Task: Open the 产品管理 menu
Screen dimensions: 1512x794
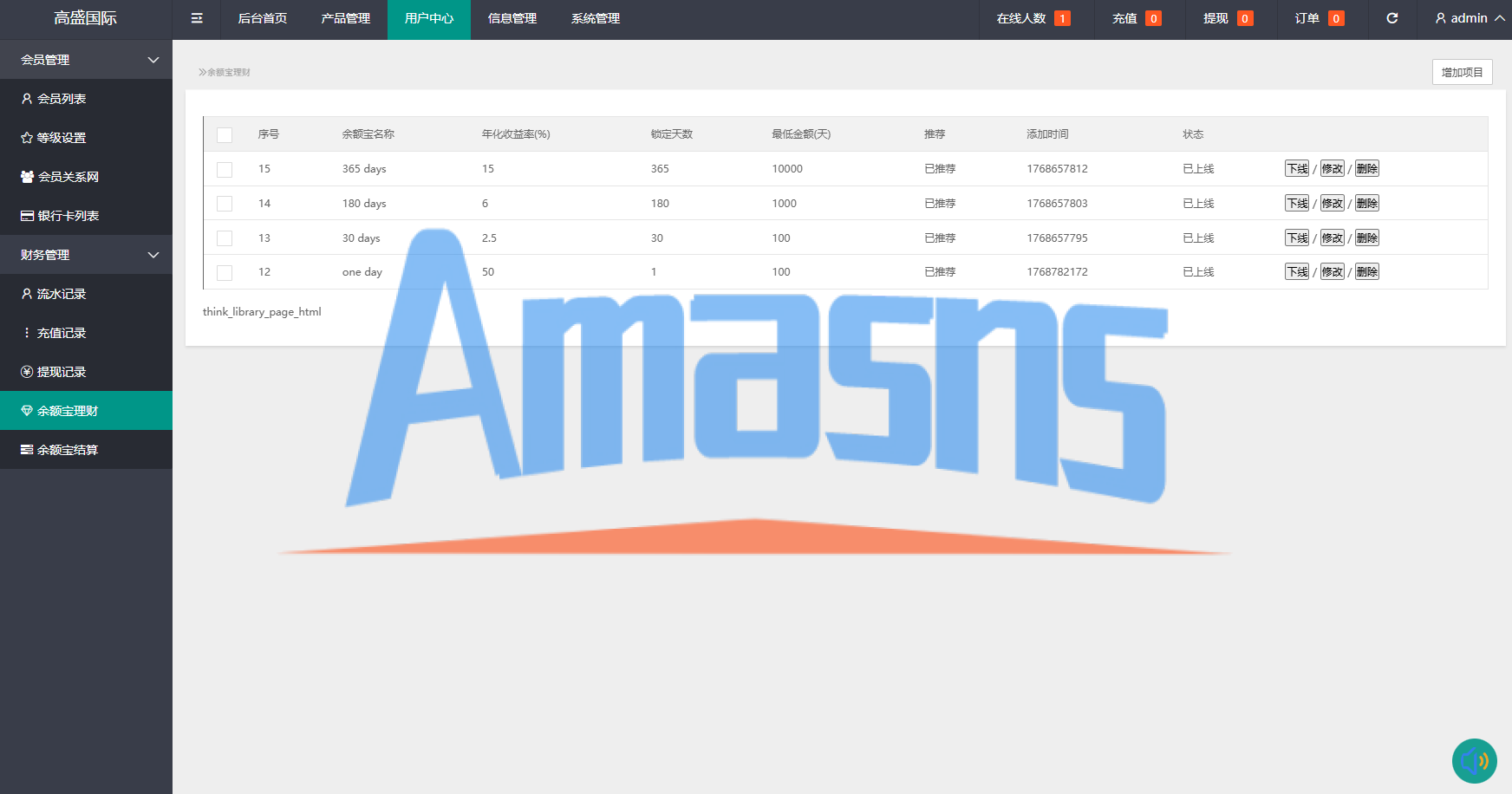Action: coord(346,18)
